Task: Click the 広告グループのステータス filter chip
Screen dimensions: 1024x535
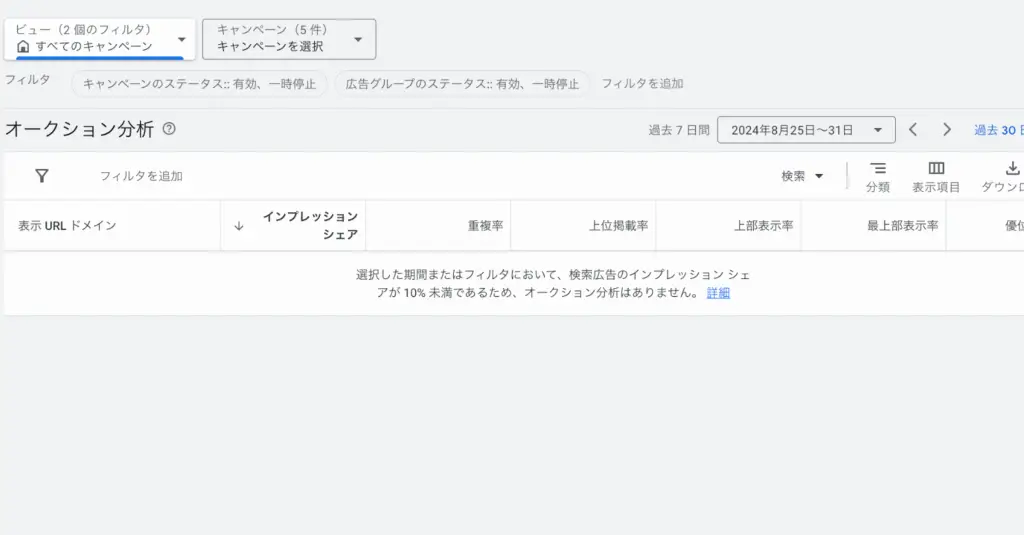Action: coord(462,84)
